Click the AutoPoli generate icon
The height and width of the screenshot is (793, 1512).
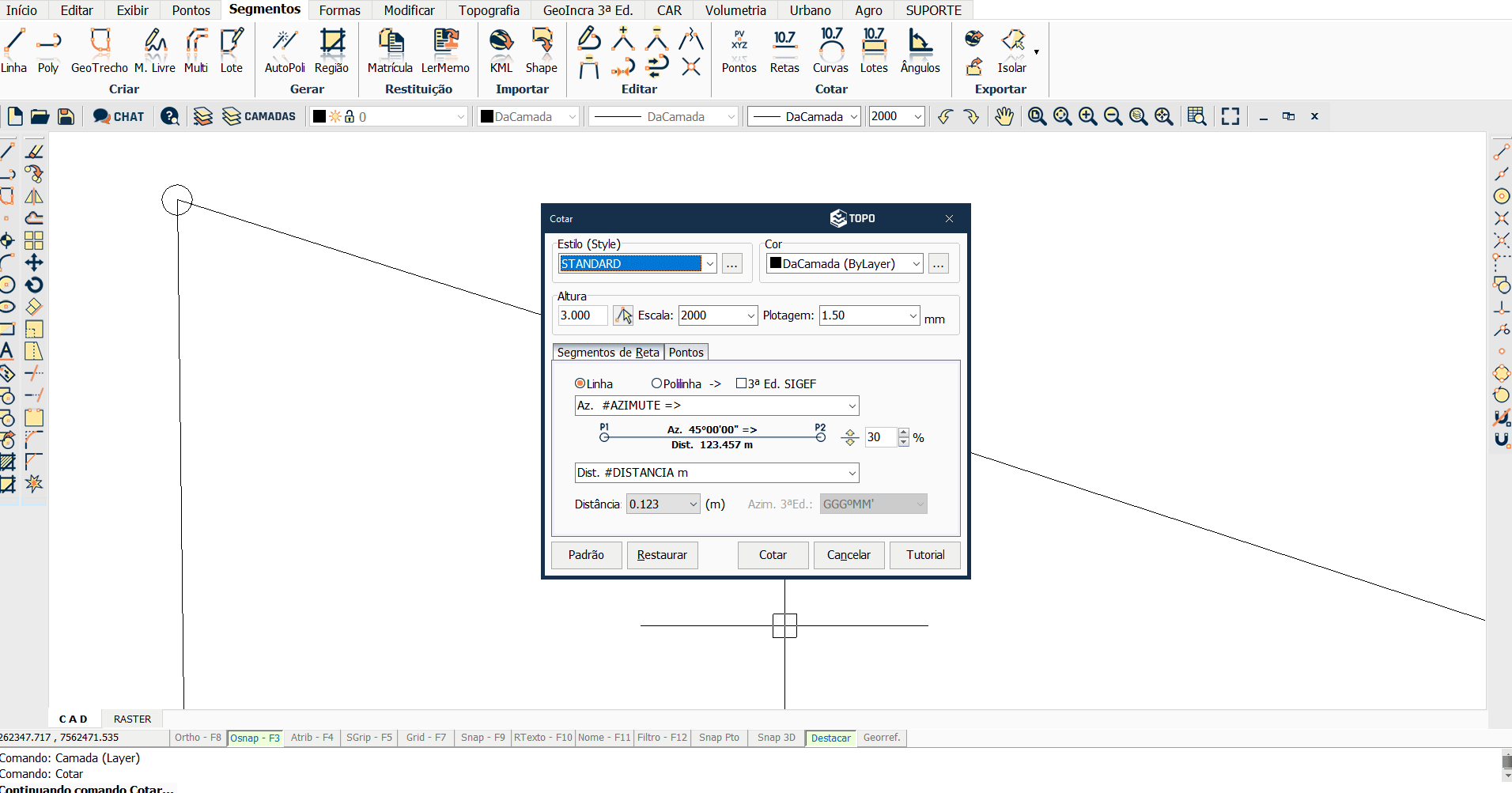click(285, 51)
